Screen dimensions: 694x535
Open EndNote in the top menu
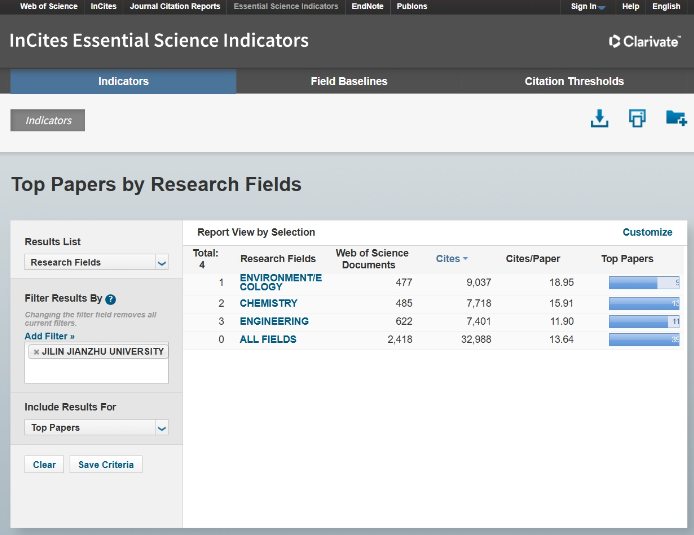pyautogui.click(x=367, y=7)
